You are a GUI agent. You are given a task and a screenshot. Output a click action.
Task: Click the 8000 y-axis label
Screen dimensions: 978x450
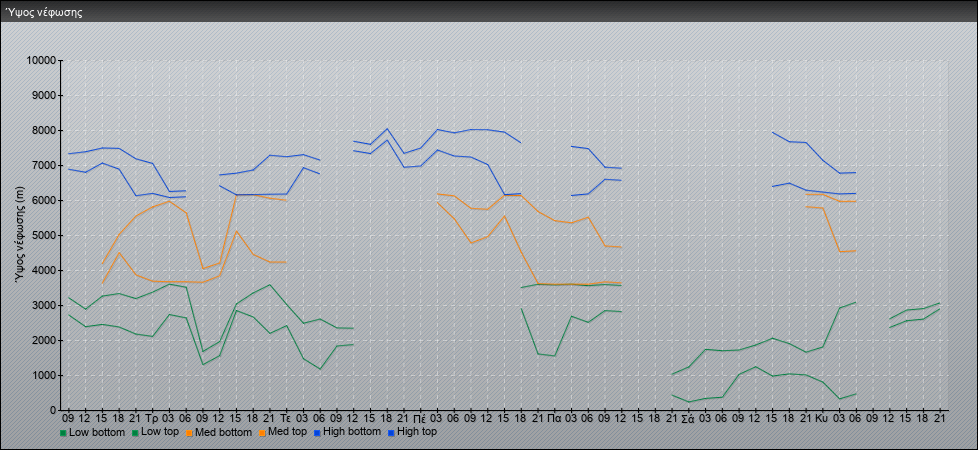(44, 130)
